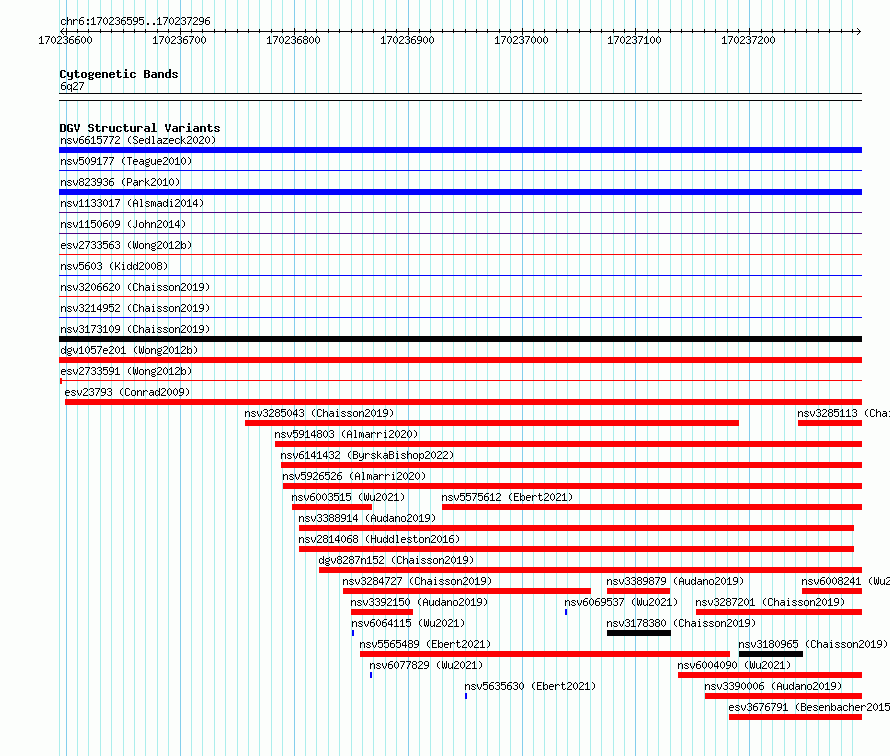Screen dimensions: 890x756
Task: Open esv3676791 (Besenbacher2015) variant
Action: (x=809, y=707)
